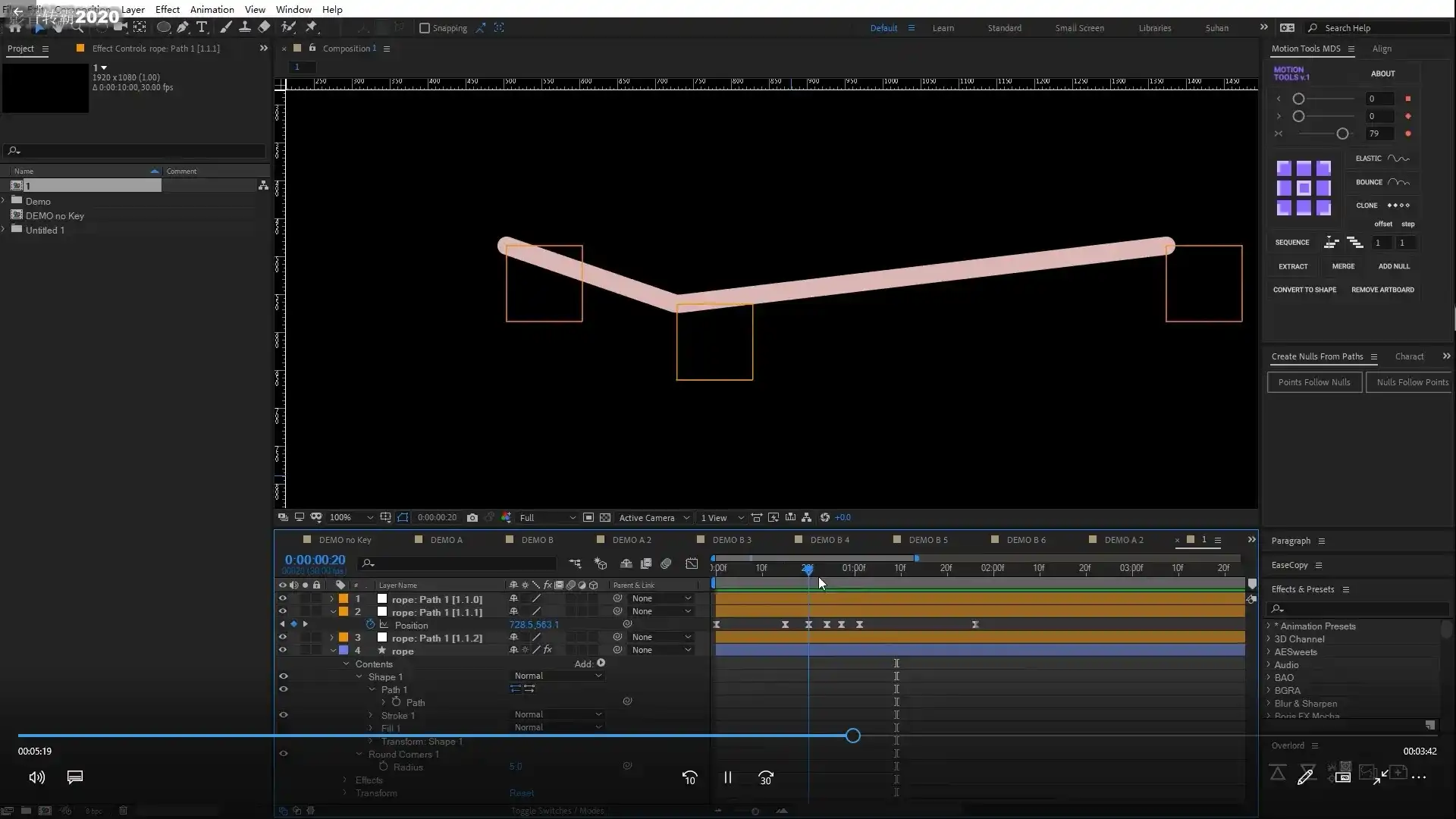
Task: Open the Full resolution dropdown
Action: [548, 518]
